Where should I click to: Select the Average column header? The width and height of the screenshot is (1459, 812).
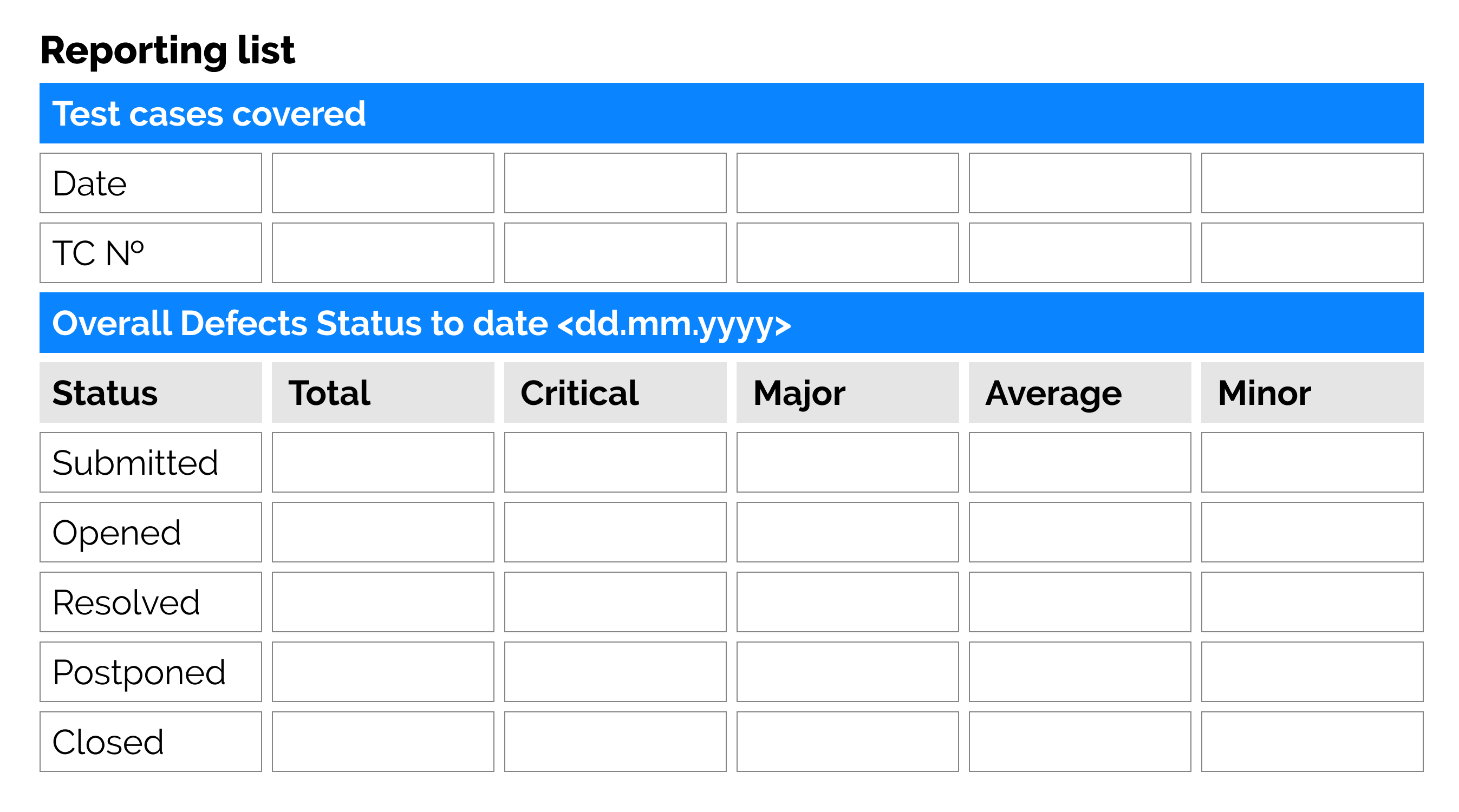(1079, 392)
